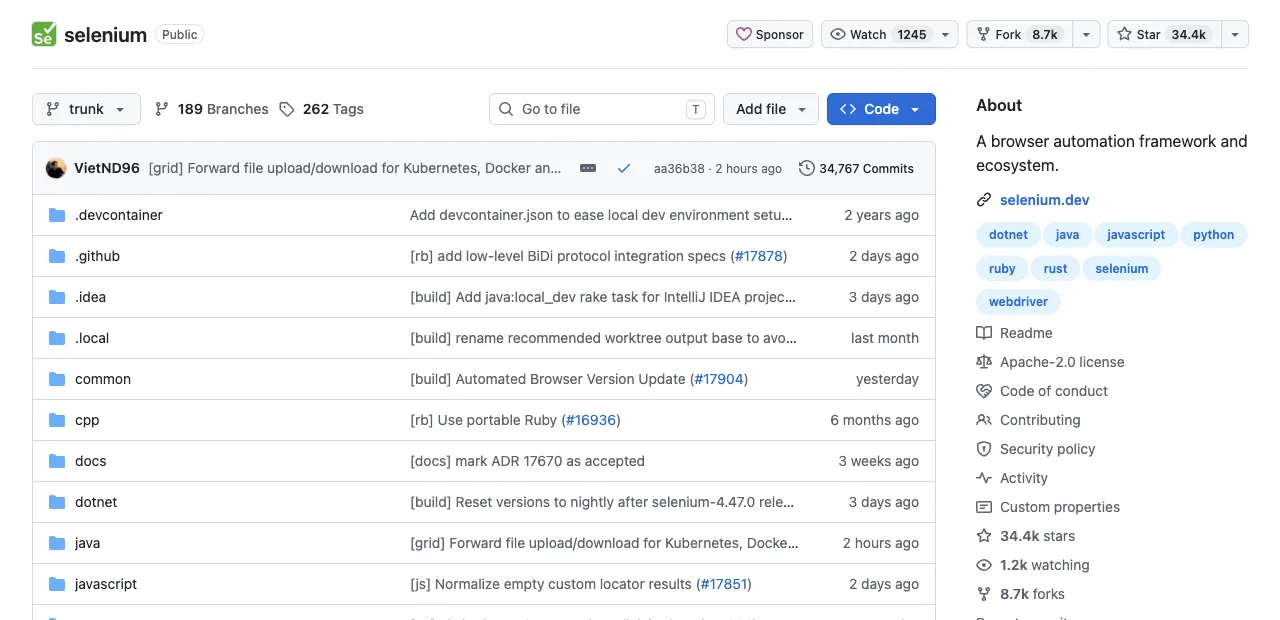The width and height of the screenshot is (1280, 620).
Task: Open the javascript directory
Action: (106, 584)
